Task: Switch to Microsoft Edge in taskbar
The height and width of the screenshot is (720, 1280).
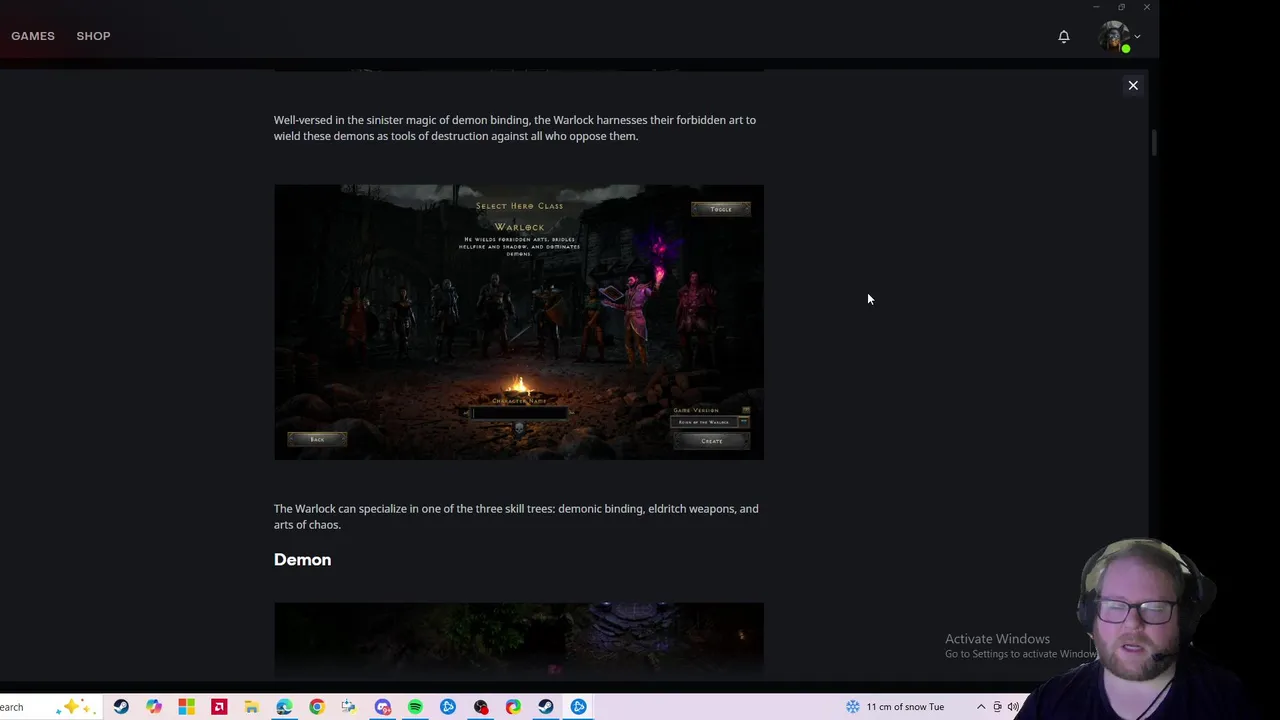Action: click(x=284, y=707)
